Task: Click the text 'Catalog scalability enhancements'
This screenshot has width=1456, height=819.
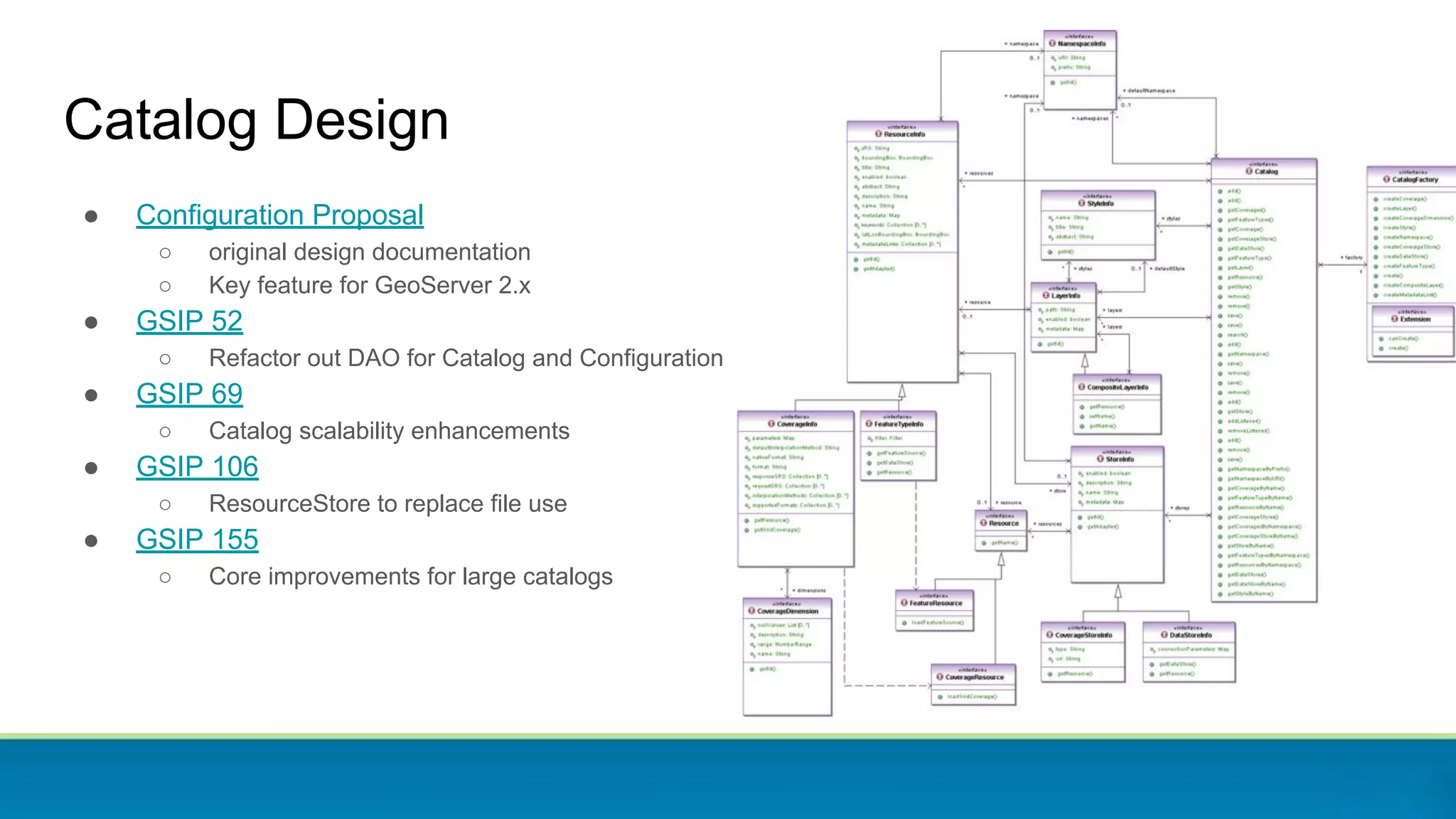Action: click(x=389, y=431)
